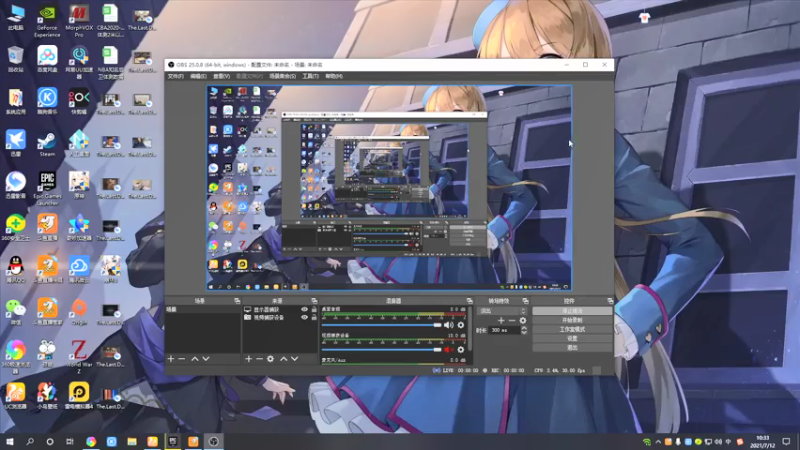Open MorphVOX Pro desktop icon
The height and width of the screenshot is (450, 800).
coord(79,21)
